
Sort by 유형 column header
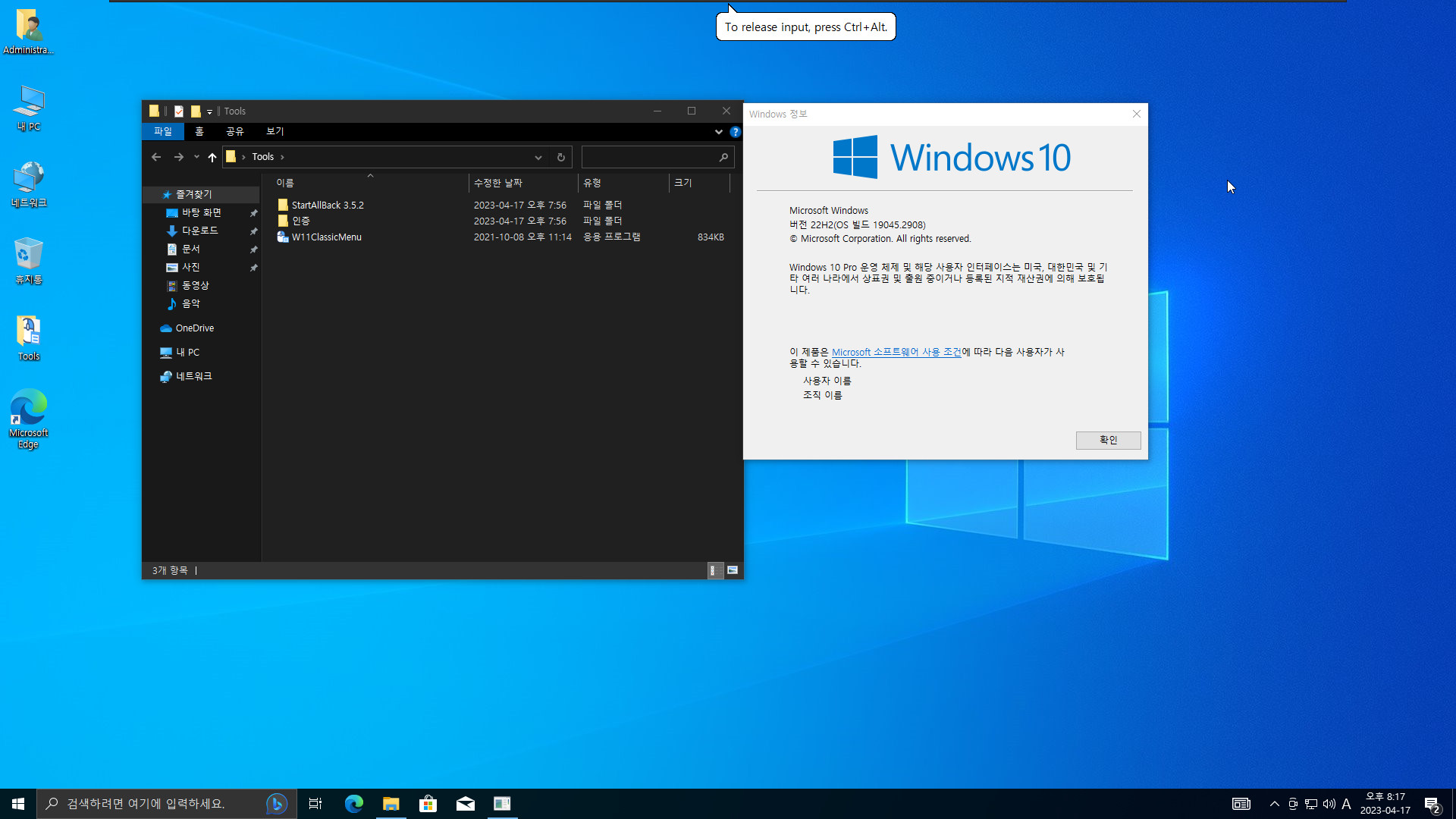(623, 183)
